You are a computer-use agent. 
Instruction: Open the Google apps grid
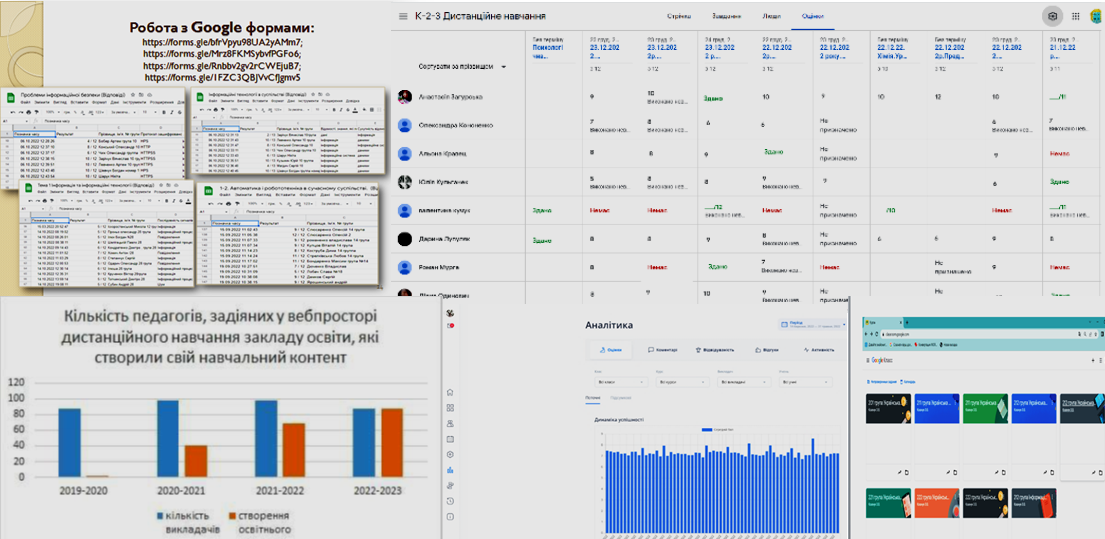(1076, 16)
